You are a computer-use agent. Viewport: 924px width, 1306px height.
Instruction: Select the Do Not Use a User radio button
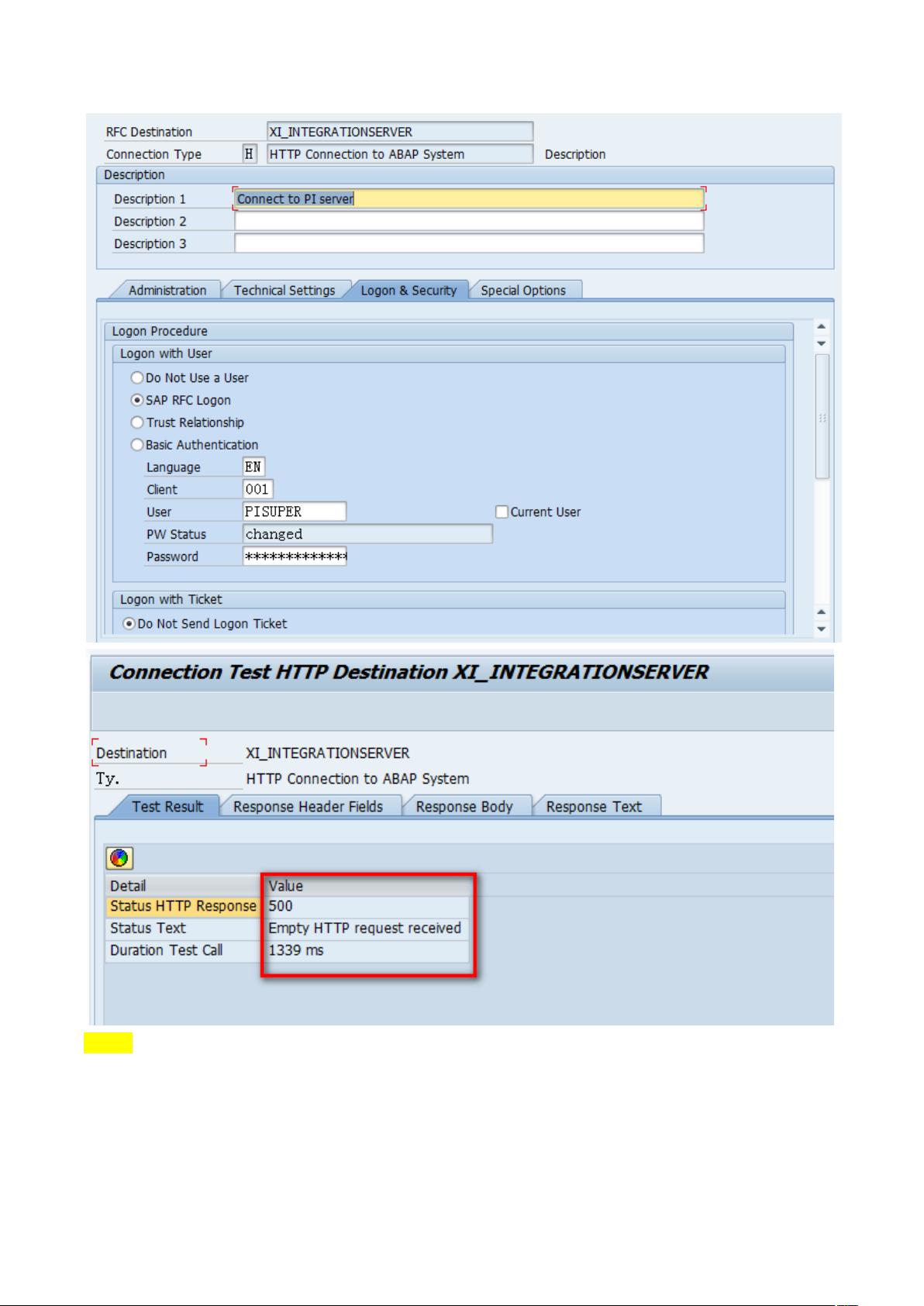(x=137, y=377)
